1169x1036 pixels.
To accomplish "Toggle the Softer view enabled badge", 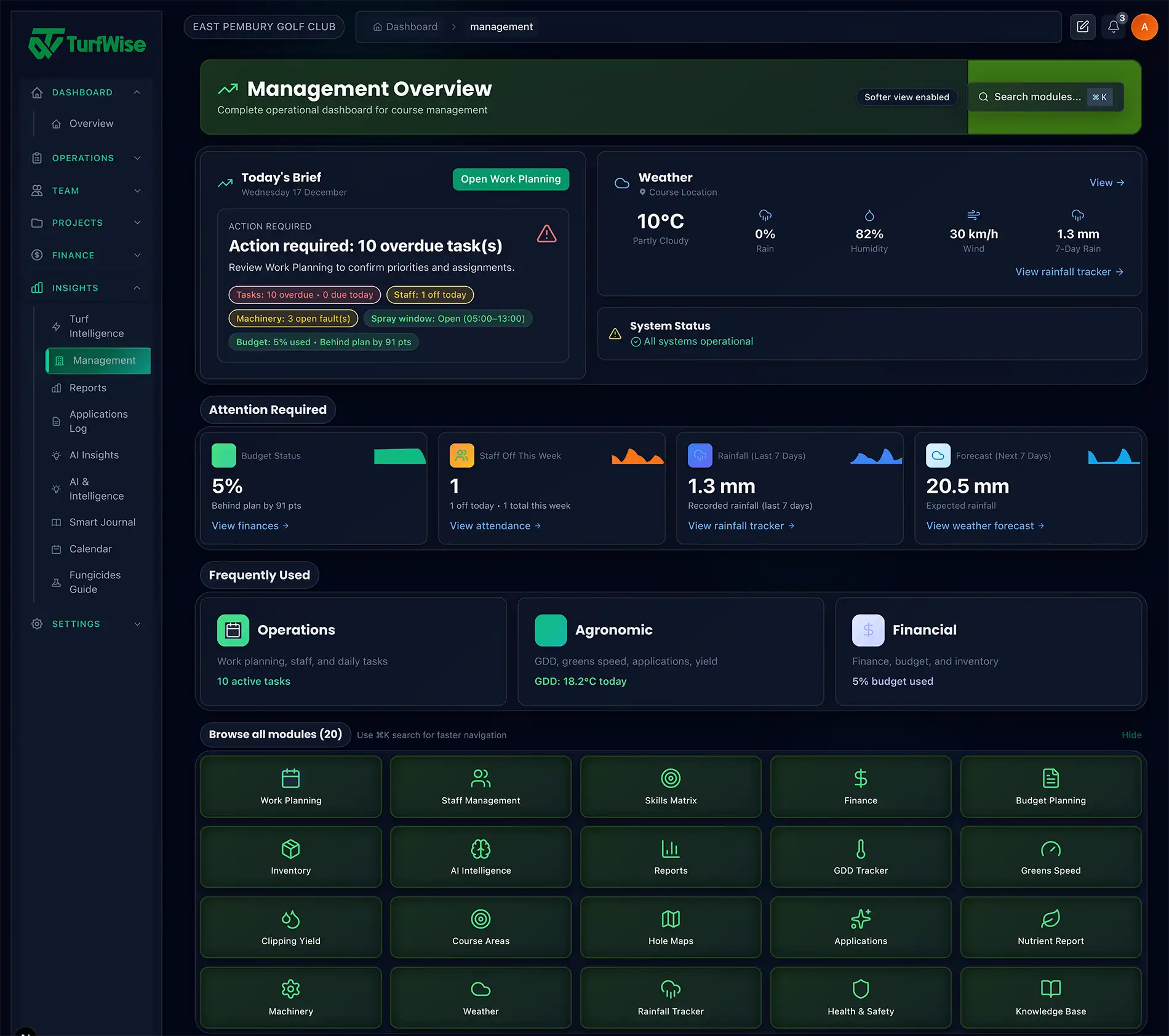I will pos(906,97).
